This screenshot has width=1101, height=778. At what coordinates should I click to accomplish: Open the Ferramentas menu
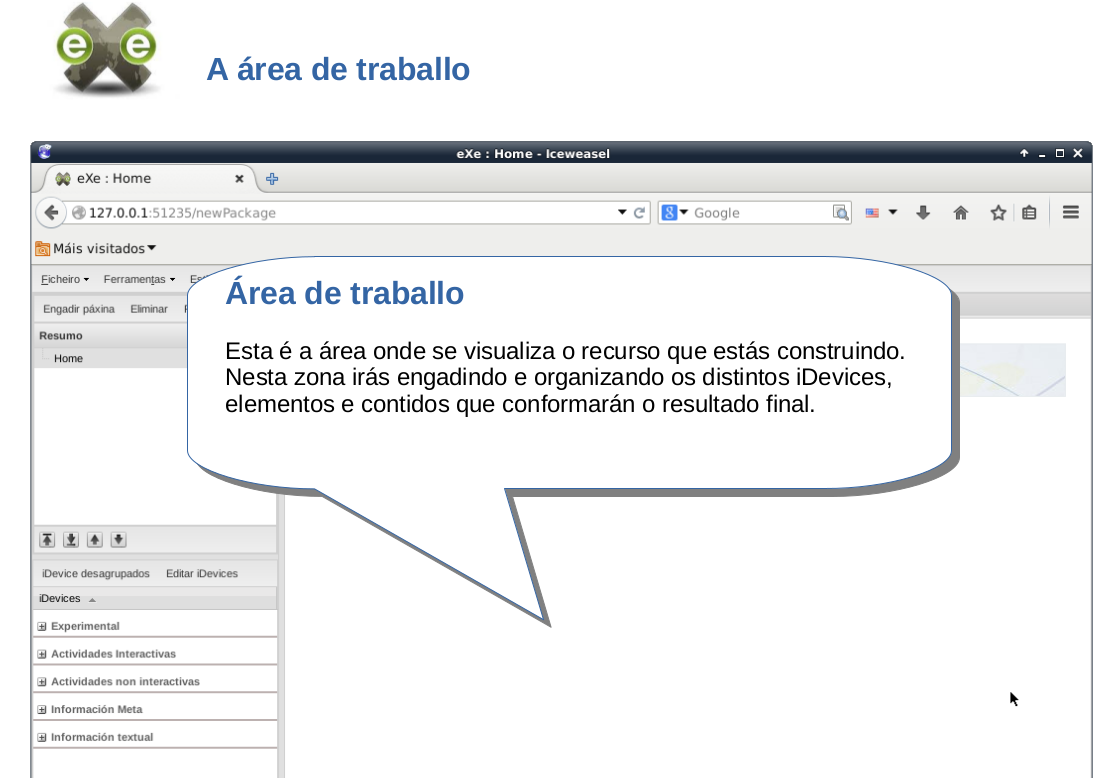click(x=139, y=280)
